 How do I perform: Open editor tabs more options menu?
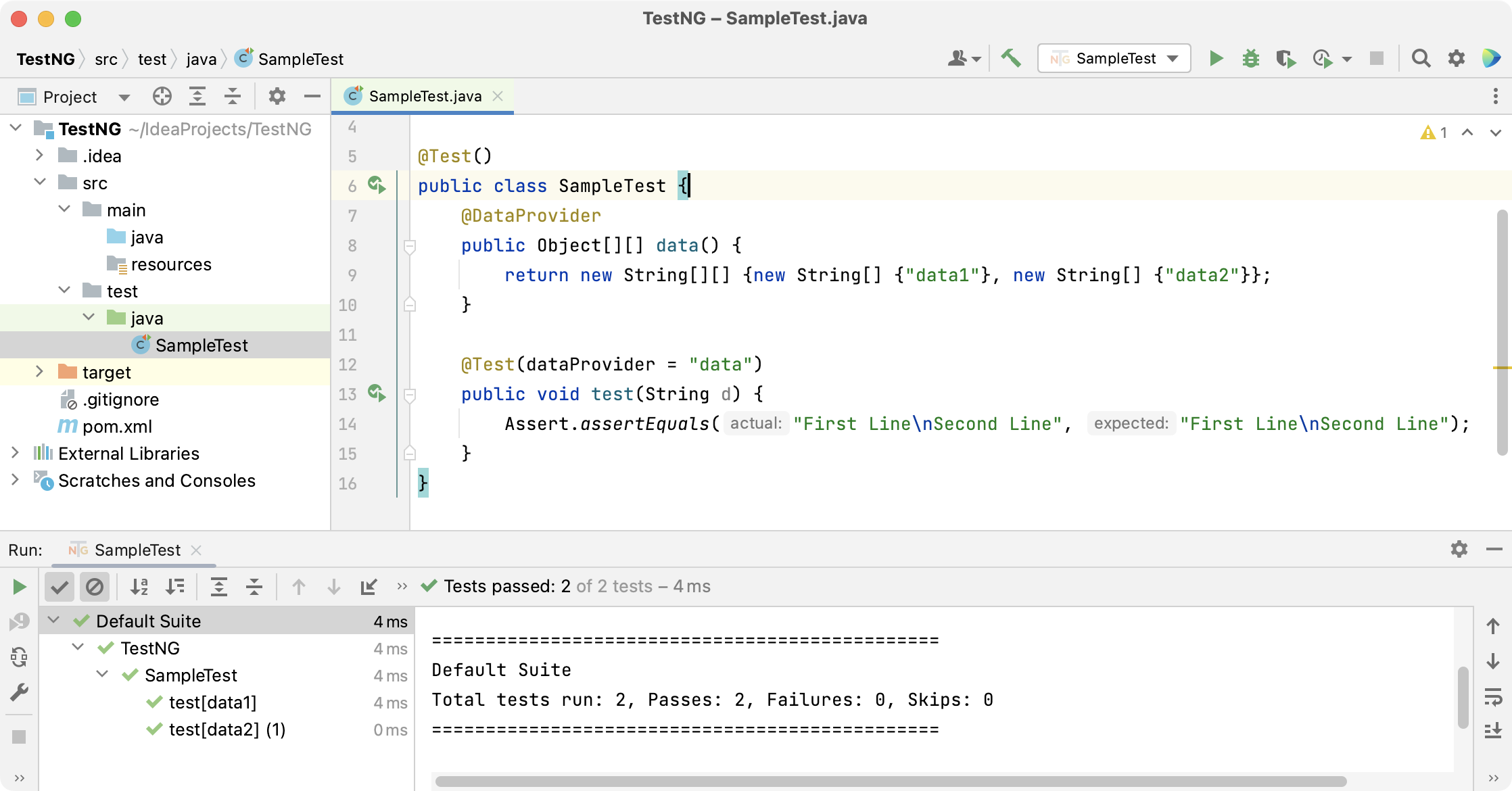pyautogui.click(x=1495, y=96)
